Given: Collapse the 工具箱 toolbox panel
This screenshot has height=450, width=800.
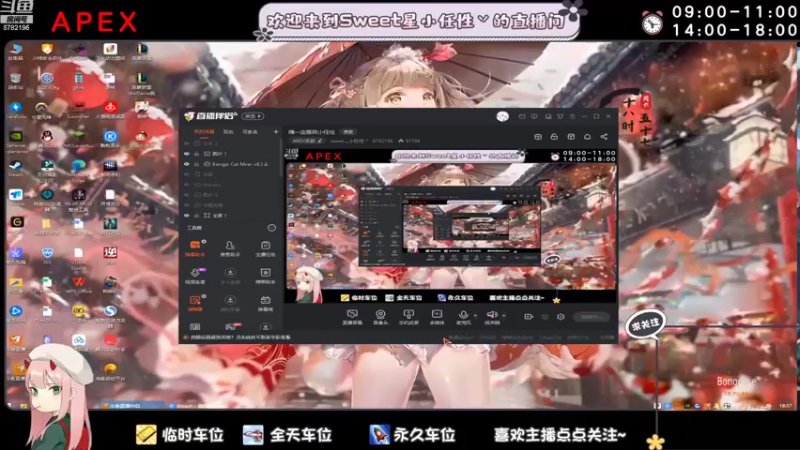Looking at the screenshot, I should pos(272,228).
